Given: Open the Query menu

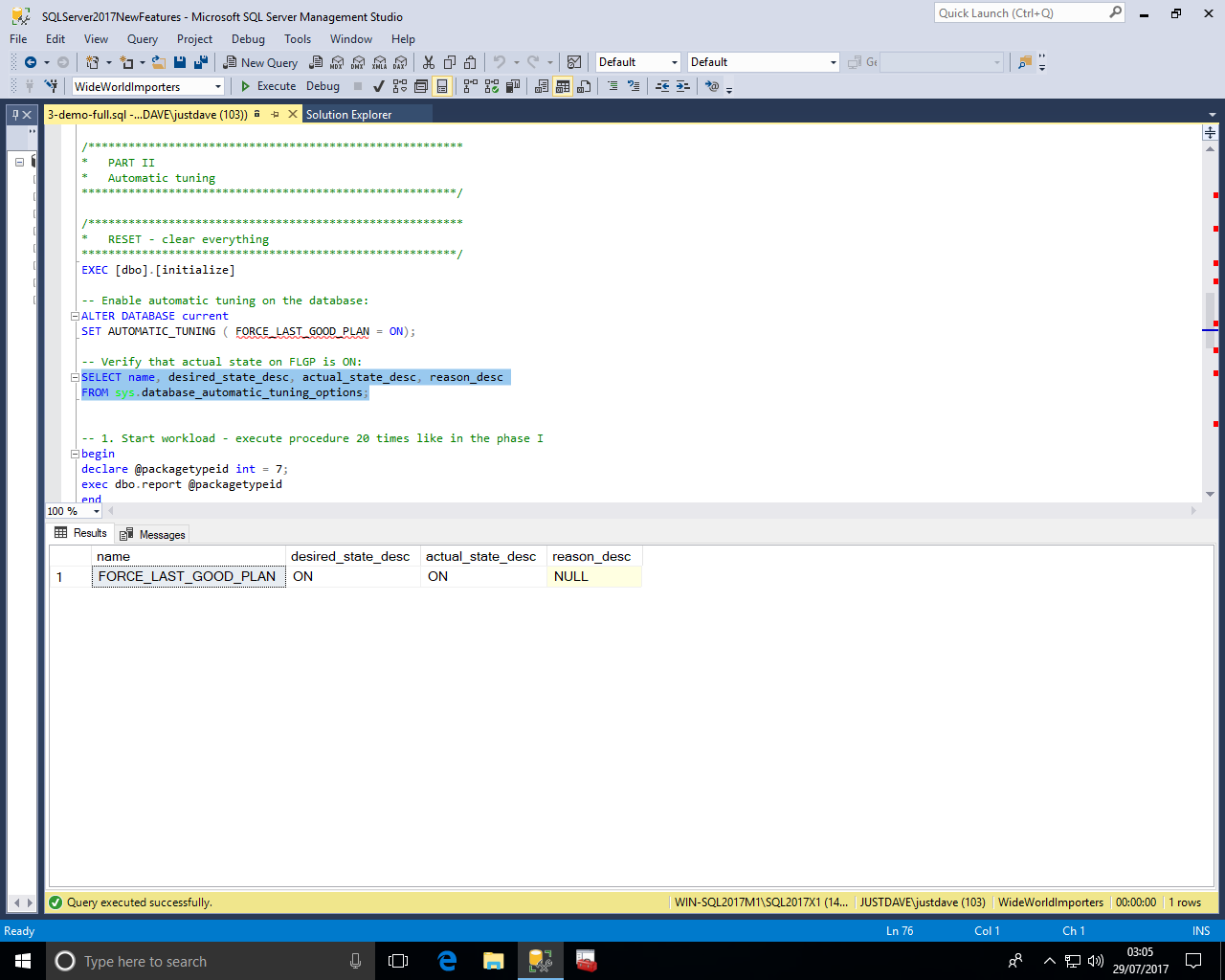Looking at the screenshot, I should (x=142, y=39).
